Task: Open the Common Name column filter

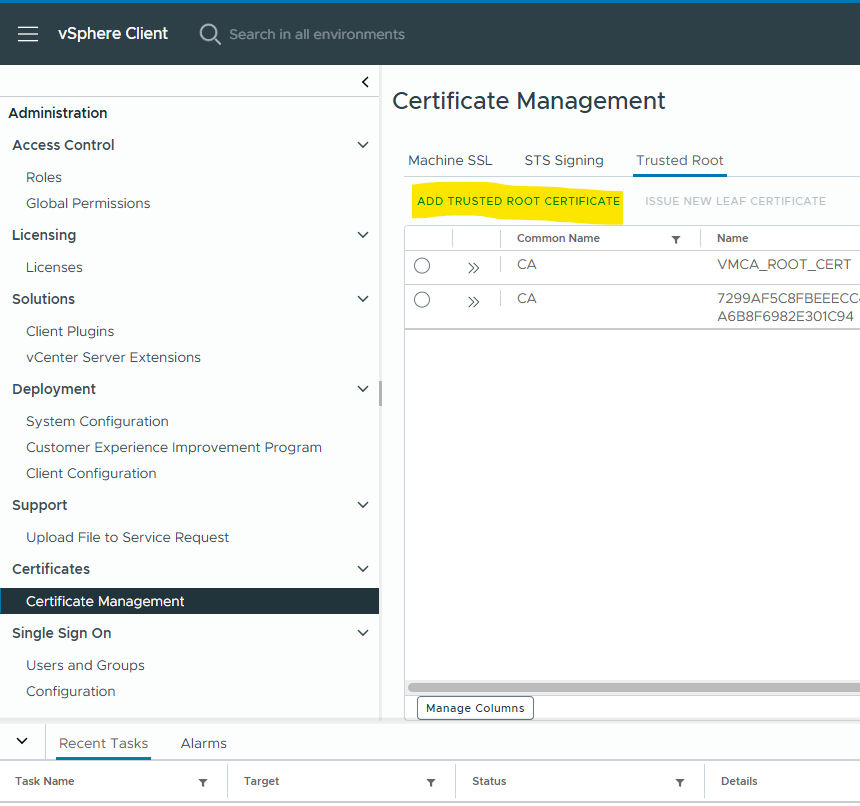Action: click(x=676, y=238)
